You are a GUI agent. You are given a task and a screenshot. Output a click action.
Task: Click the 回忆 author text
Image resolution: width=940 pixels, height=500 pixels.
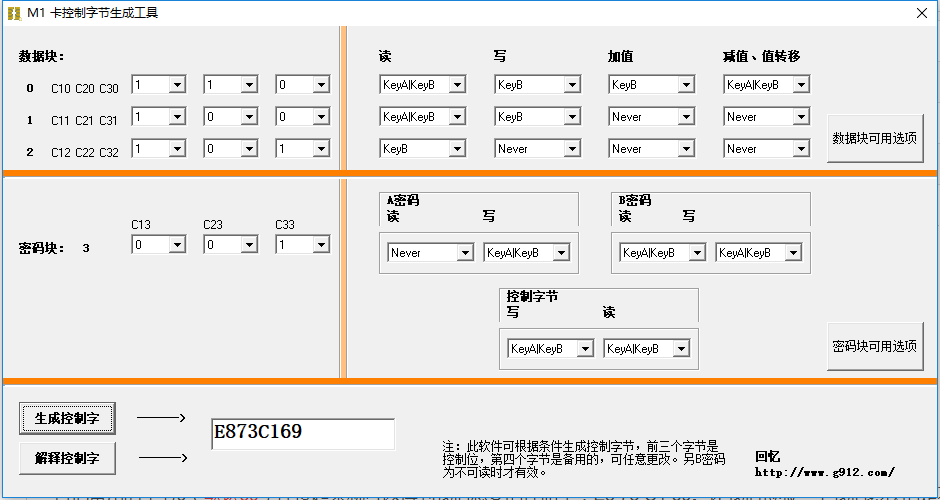(768, 456)
